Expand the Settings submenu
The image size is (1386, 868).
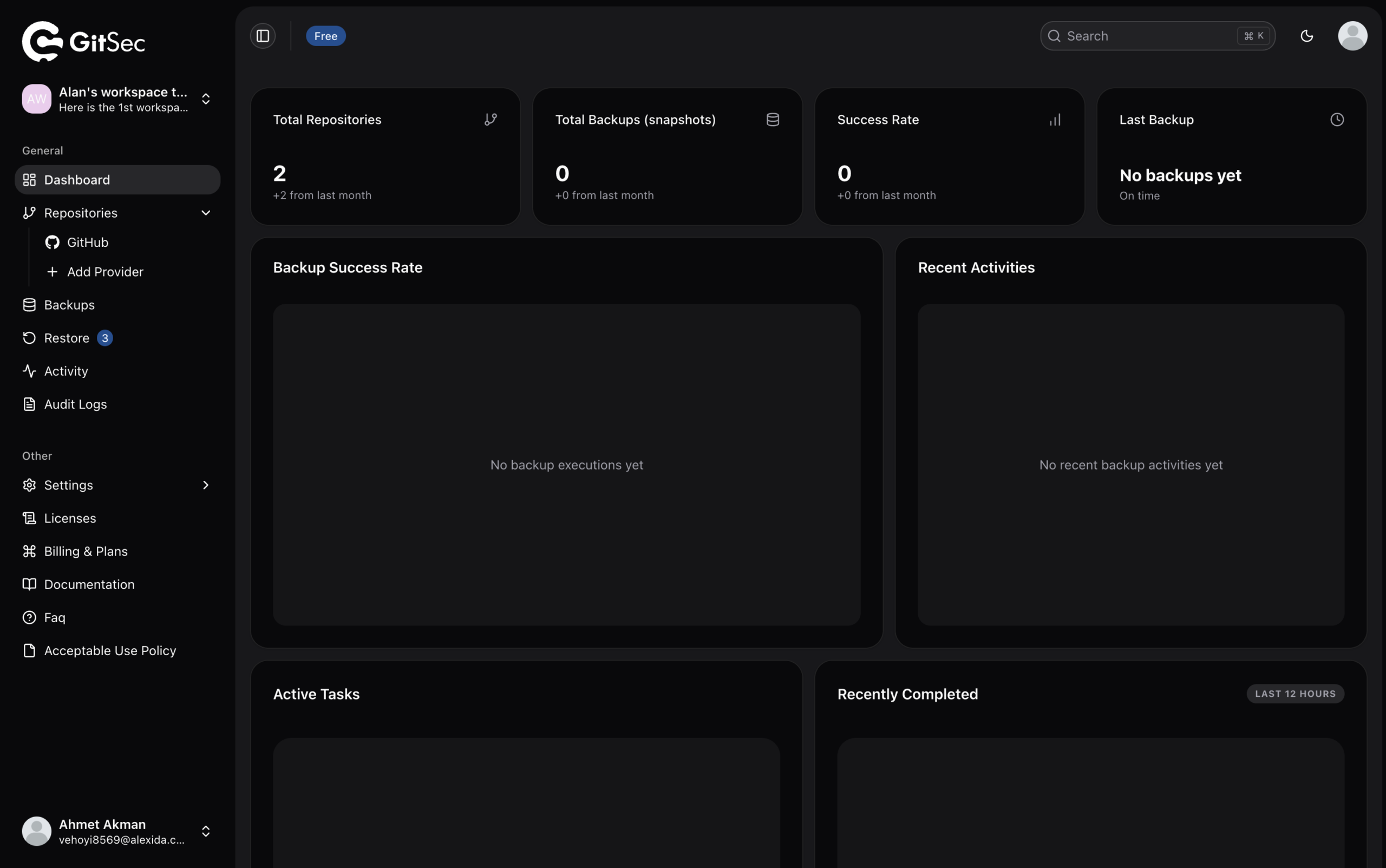click(x=205, y=485)
